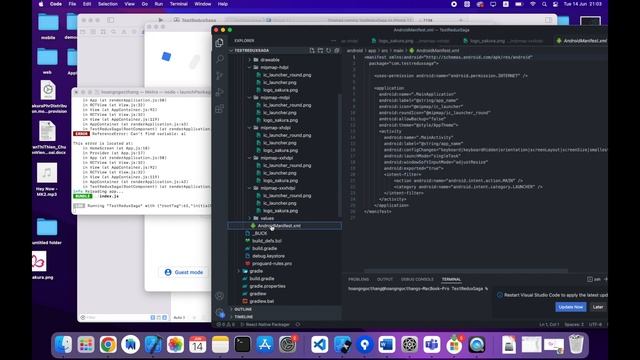Viewport: 640px width, 360px height.
Task: Open gradle.properties in Explorer
Action: pyautogui.click(x=267, y=286)
